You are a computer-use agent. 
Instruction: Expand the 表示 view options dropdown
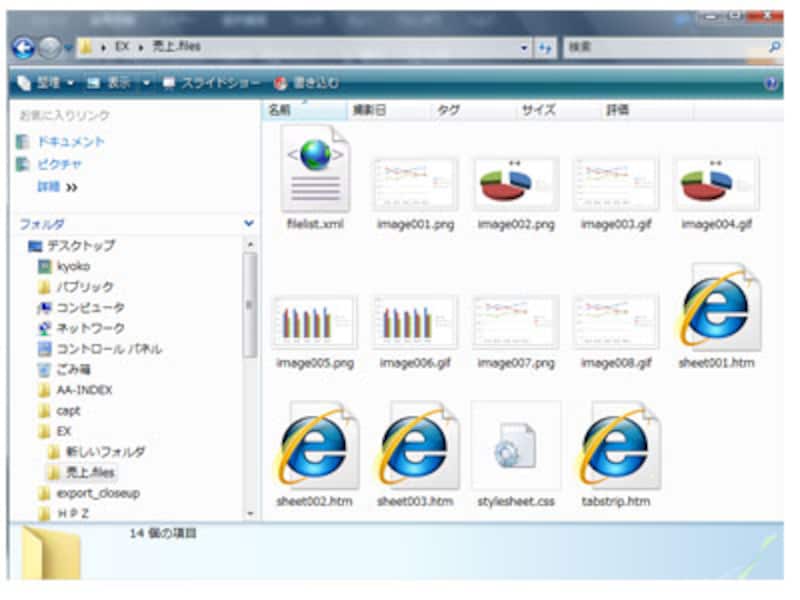pyautogui.click(x=146, y=82)
